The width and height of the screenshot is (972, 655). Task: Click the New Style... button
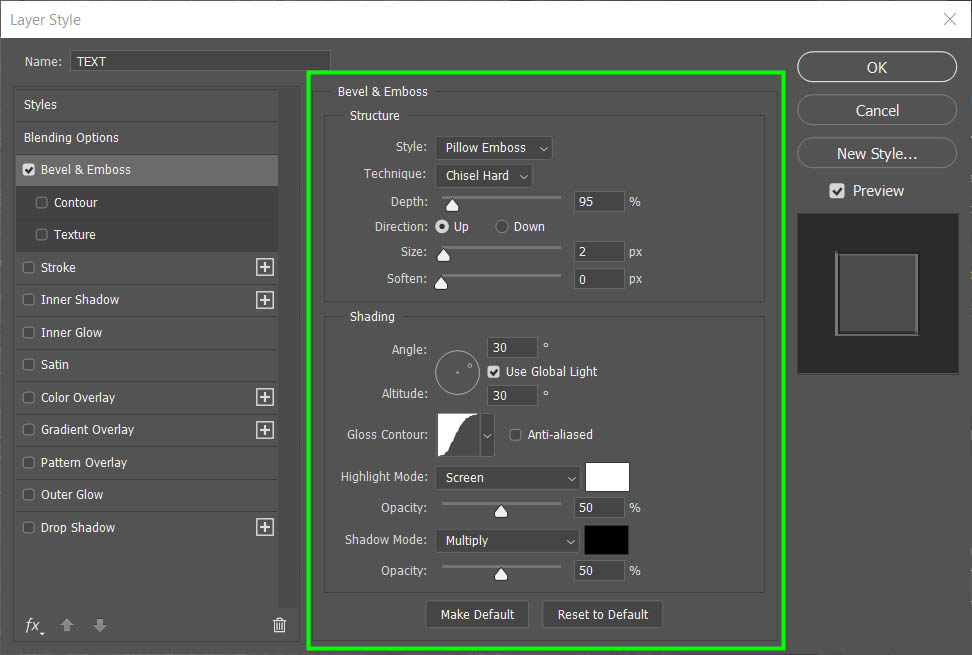877,153
